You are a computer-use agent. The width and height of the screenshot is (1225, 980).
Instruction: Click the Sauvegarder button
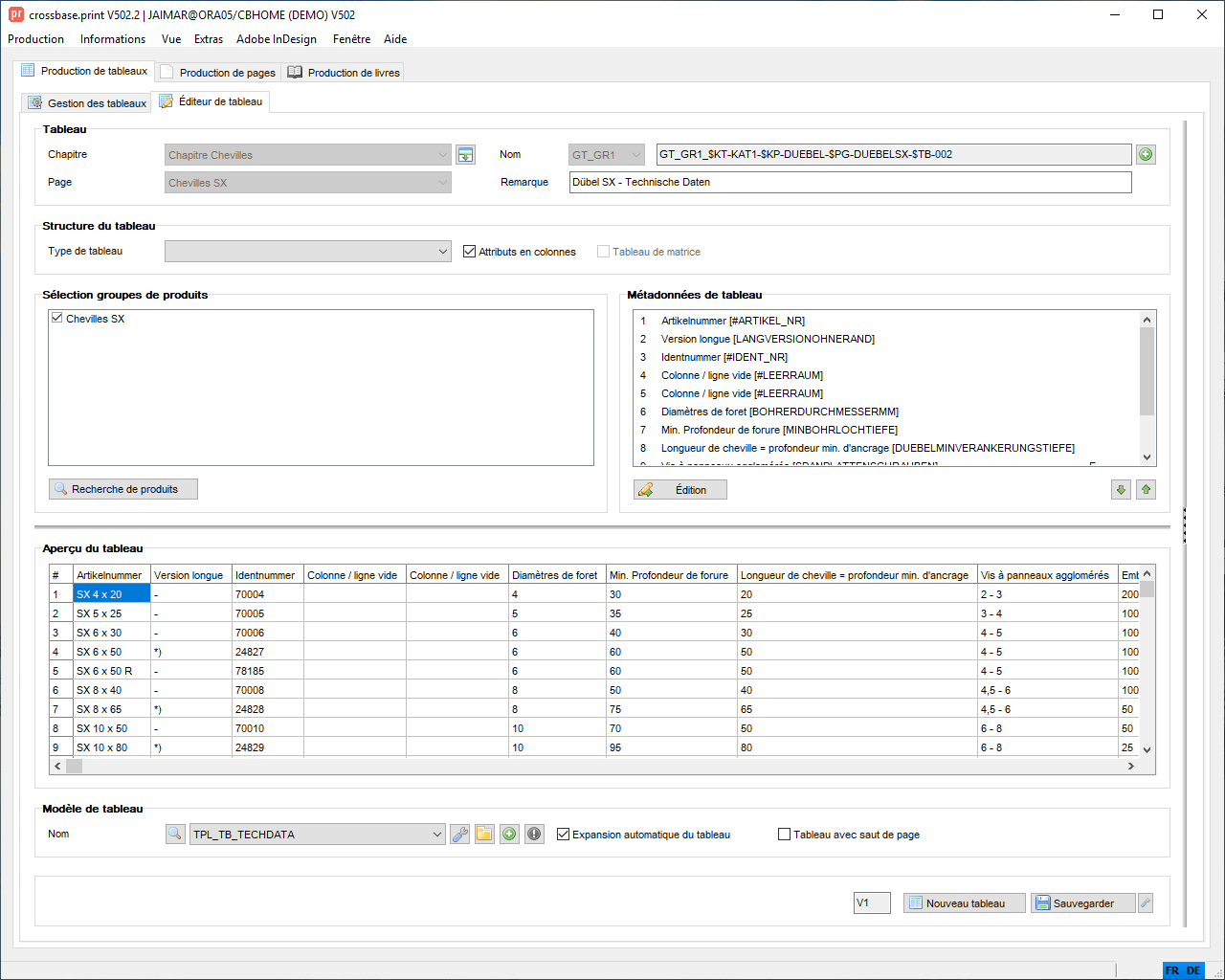pos(1083,903)
